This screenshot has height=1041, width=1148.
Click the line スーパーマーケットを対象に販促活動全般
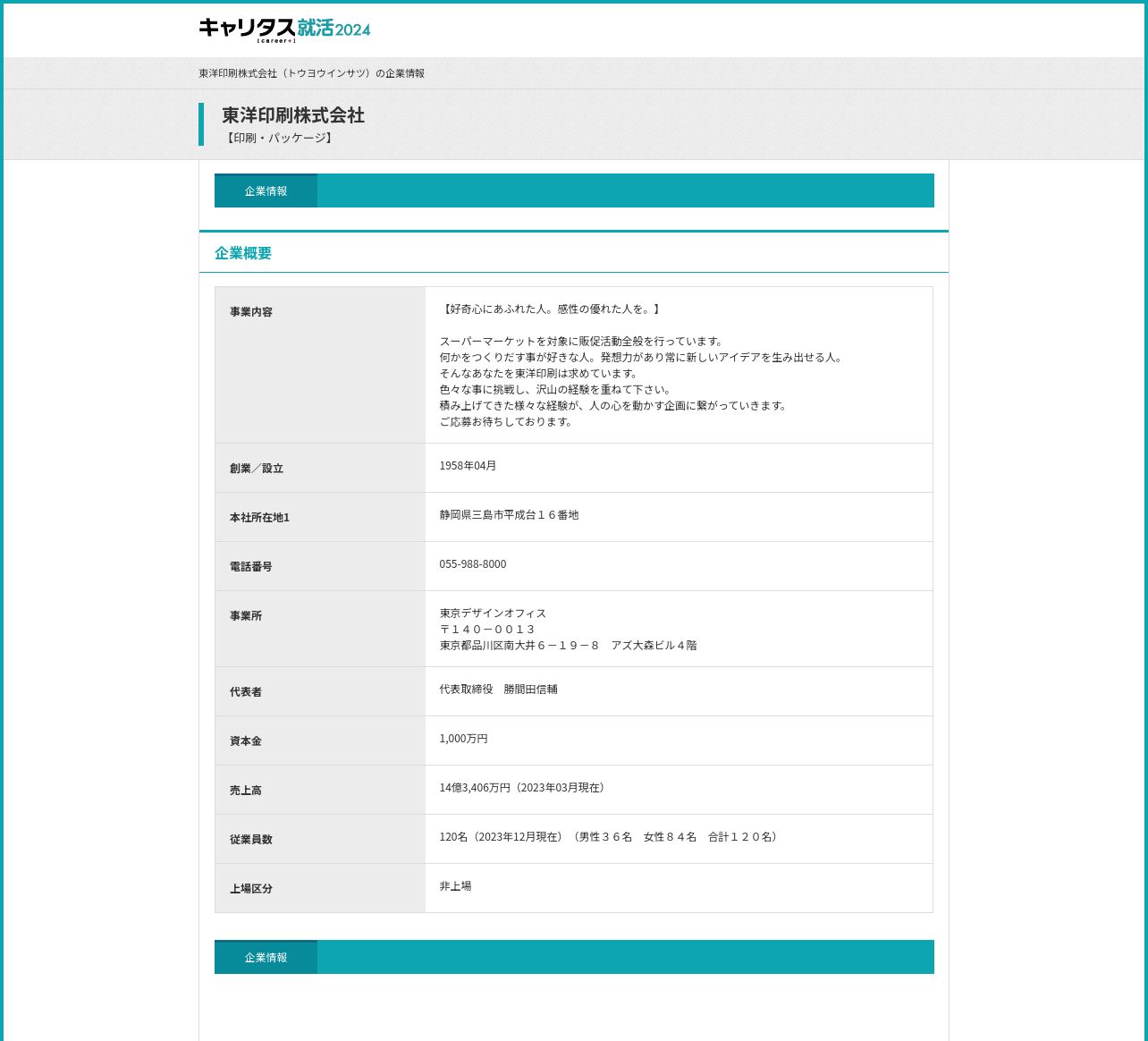[583, 342]
